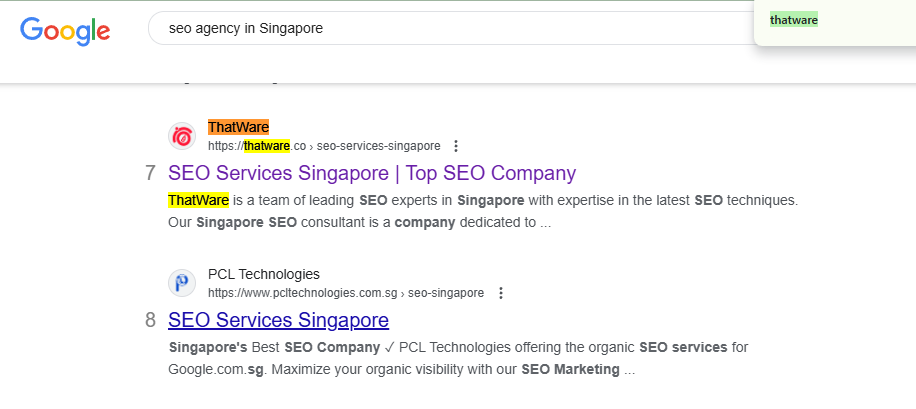Screen dimensions: 916x409
Task: Click the ThatWare site favicon
Action: click(182, 137)
